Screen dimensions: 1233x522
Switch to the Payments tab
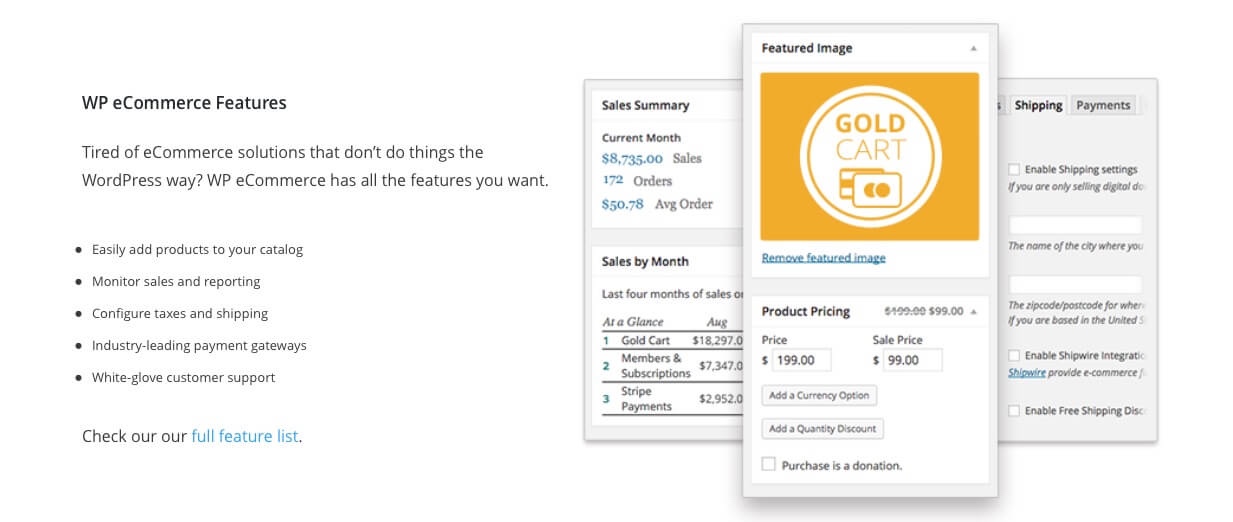tap(1103, 105)
